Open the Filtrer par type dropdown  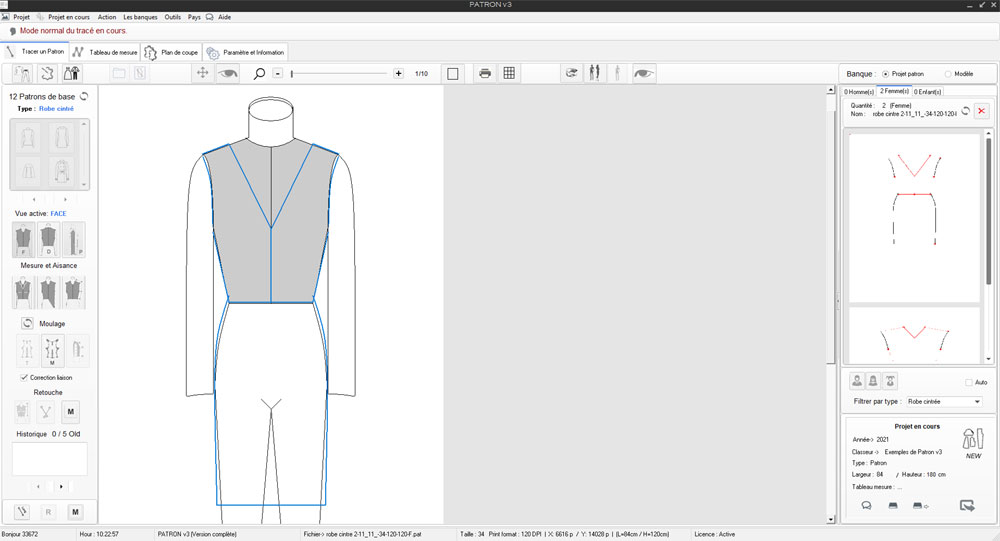point(943,402)
